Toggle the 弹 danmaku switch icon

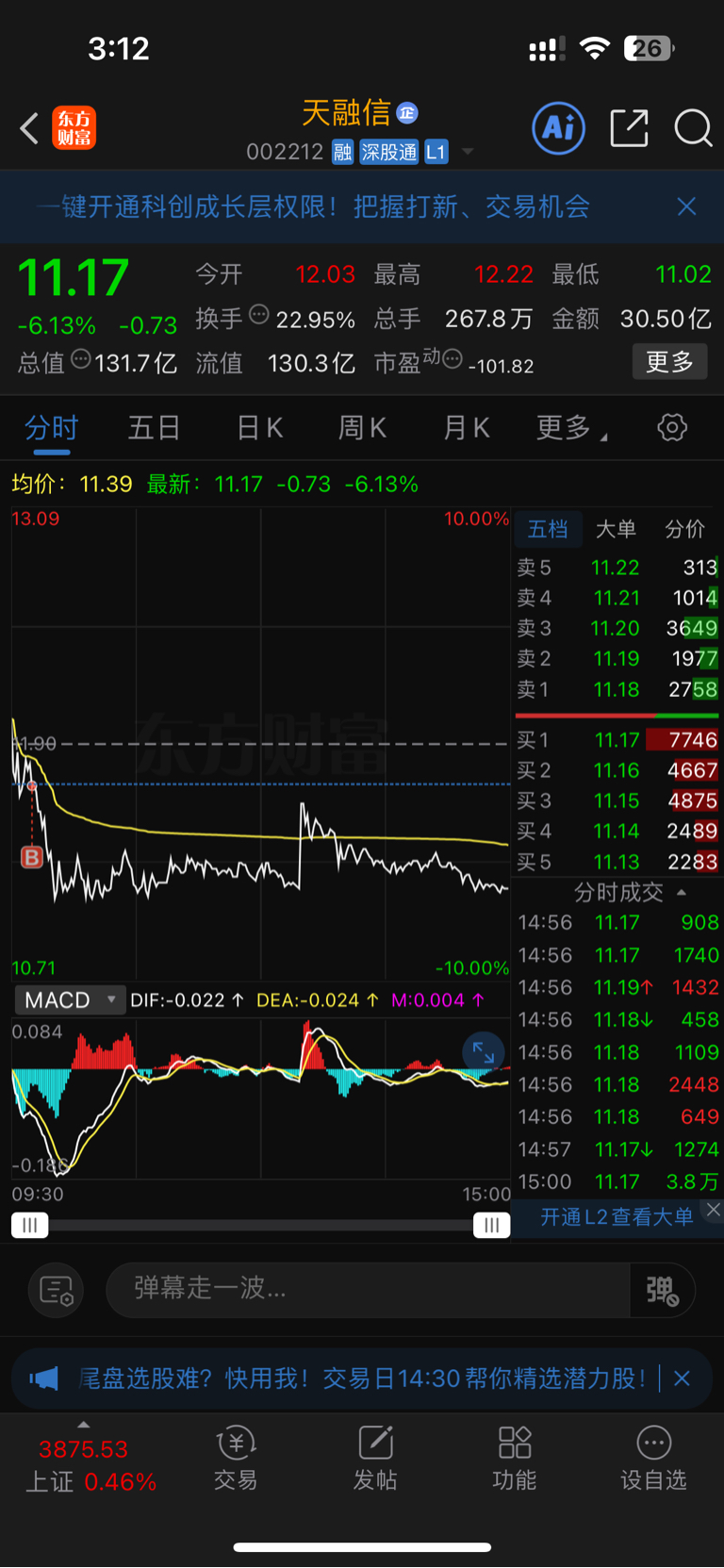coord(663,1290)
